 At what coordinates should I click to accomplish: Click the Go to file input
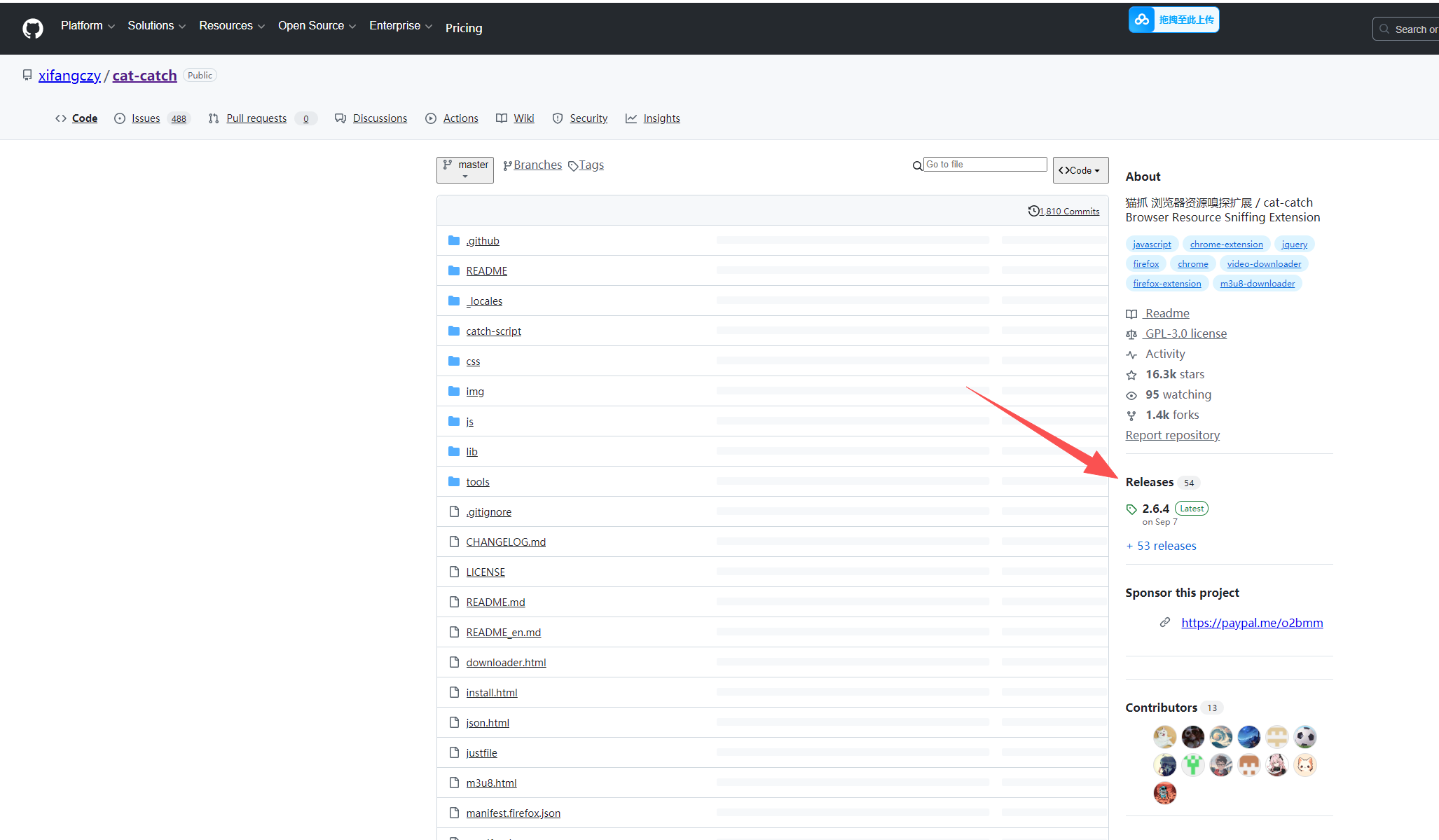[984, 164]
